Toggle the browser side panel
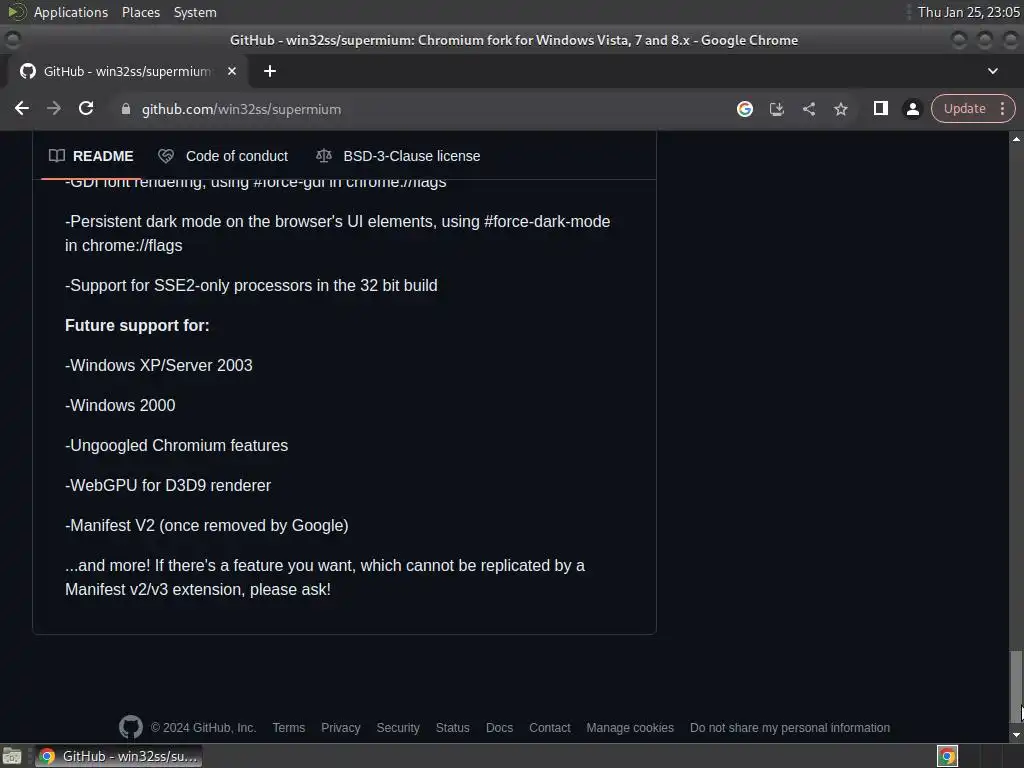1024x768 pixels. (x=880, y=108)
